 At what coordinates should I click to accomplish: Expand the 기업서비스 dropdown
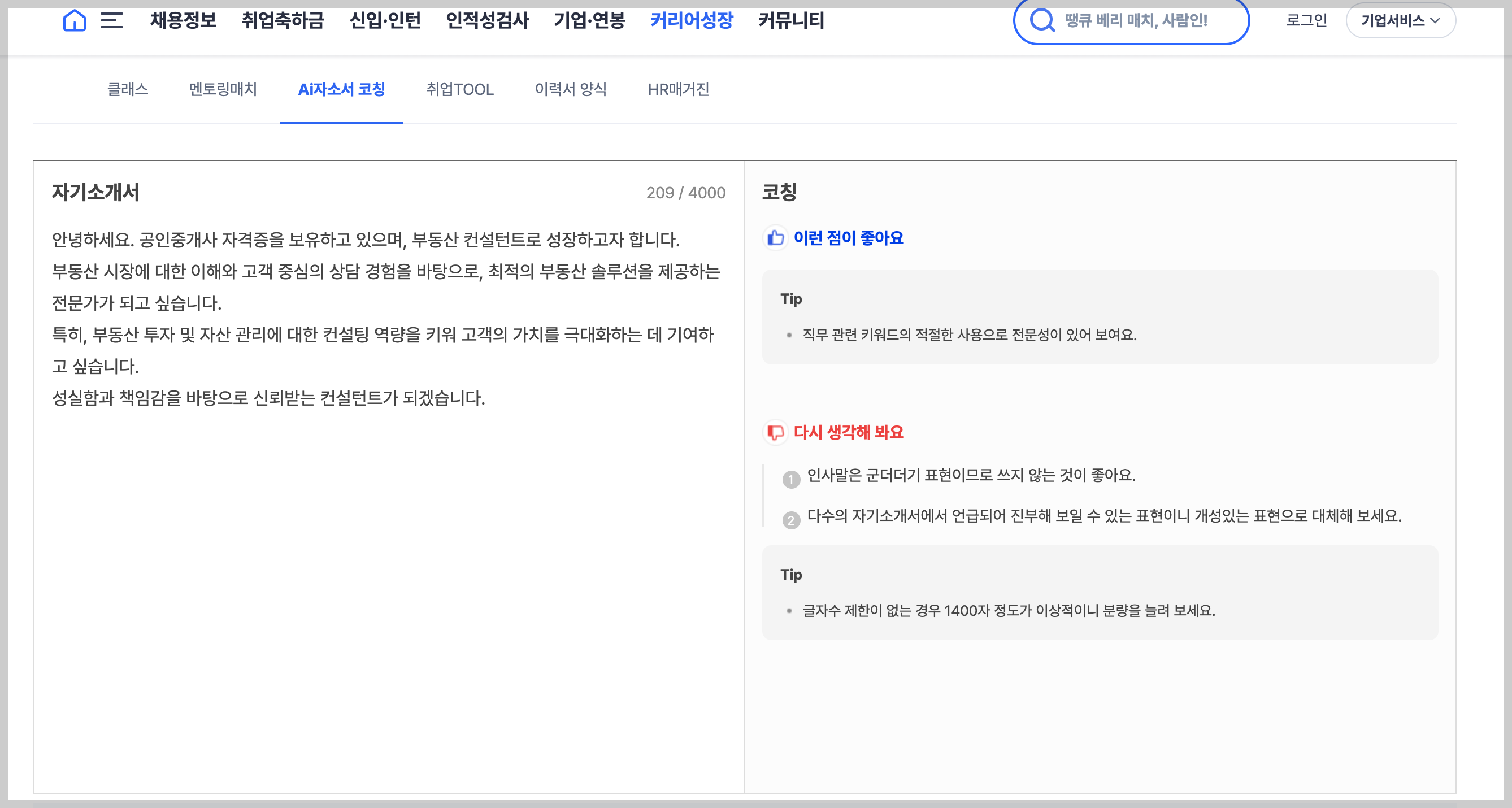(x=1401, y=20)
